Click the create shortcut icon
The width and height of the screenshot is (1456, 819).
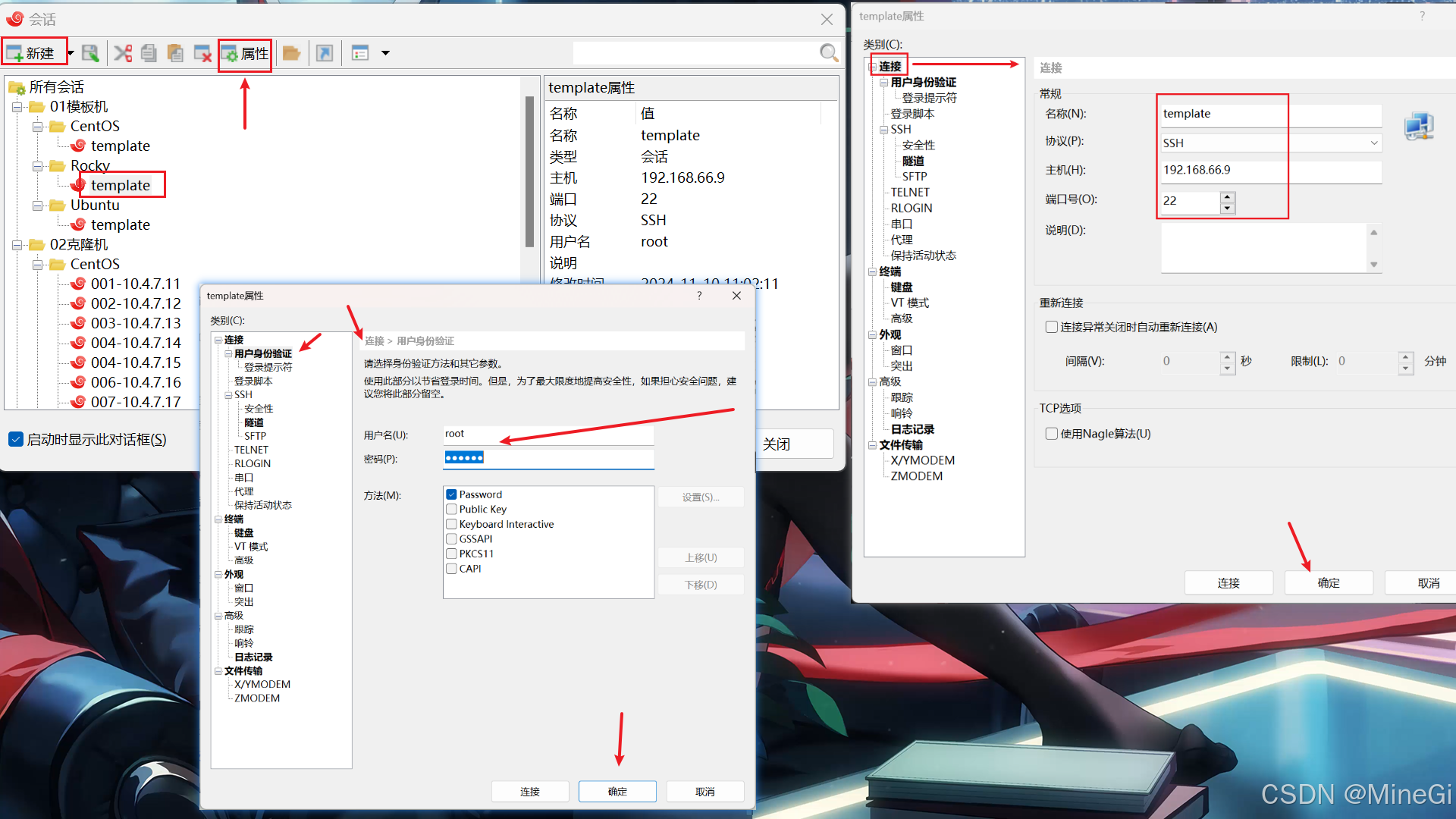(x=325, y=53)
